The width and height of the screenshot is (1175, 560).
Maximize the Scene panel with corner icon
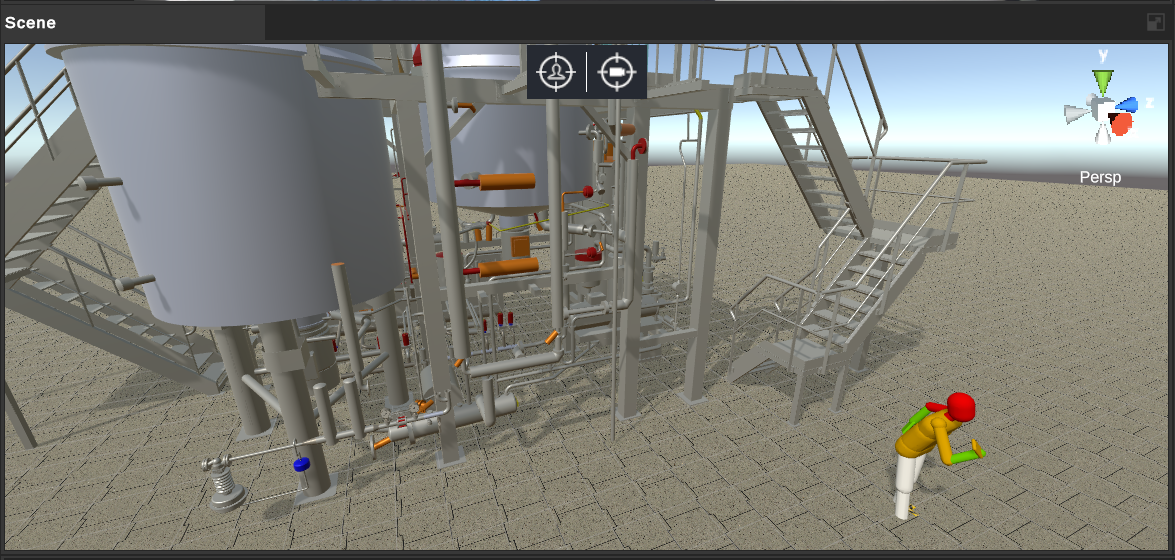tap(1156, 22)
